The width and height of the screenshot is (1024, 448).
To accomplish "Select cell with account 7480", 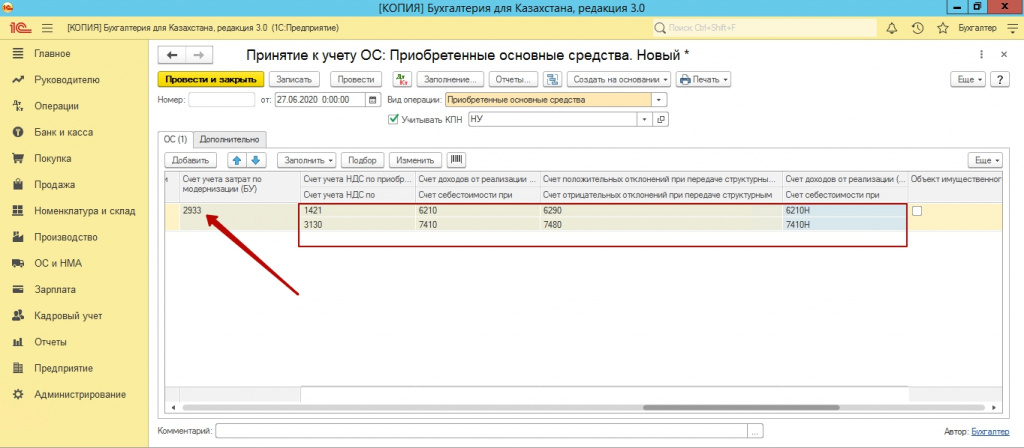I will (x=661, y=224).
